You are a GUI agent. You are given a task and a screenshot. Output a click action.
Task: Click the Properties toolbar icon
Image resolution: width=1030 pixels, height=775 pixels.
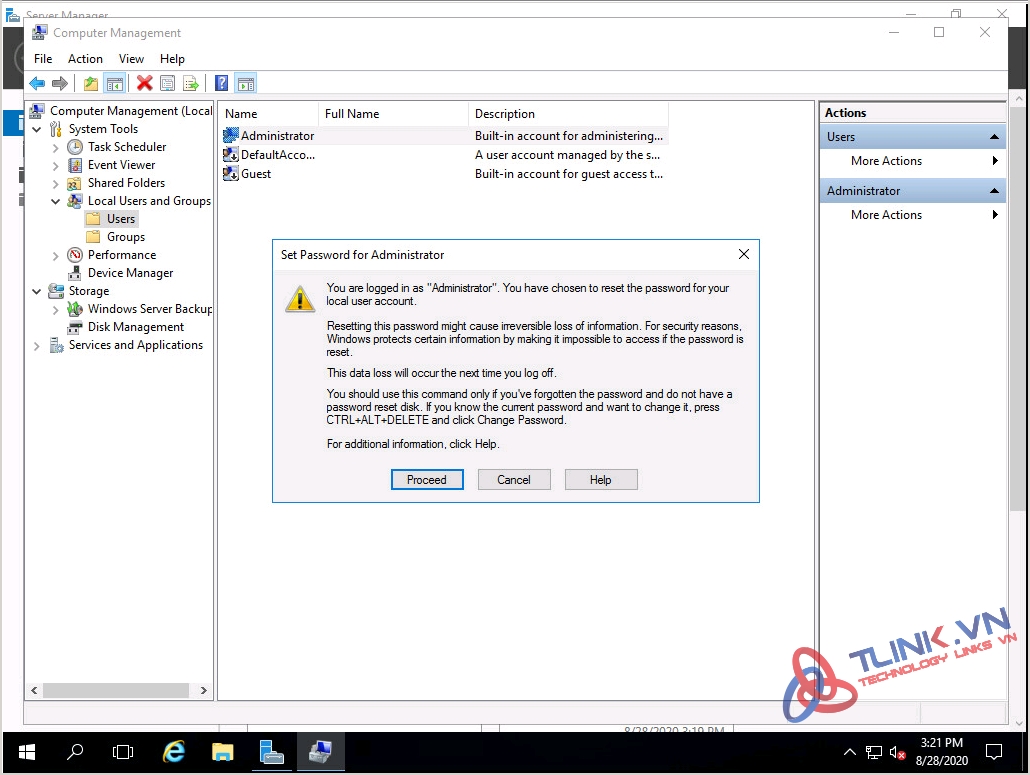[167, 84]
